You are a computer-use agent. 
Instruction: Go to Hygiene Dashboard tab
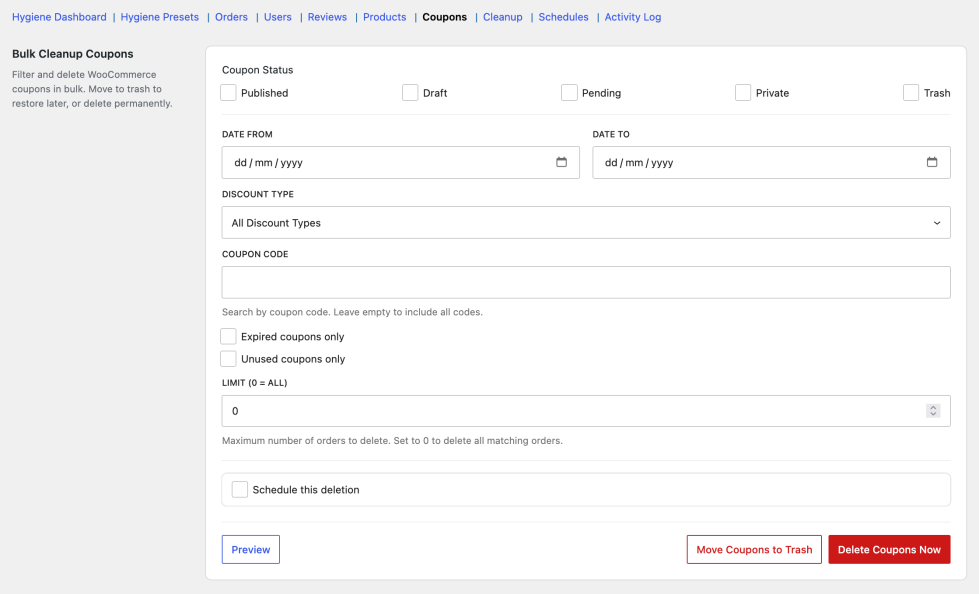(59, 17)
